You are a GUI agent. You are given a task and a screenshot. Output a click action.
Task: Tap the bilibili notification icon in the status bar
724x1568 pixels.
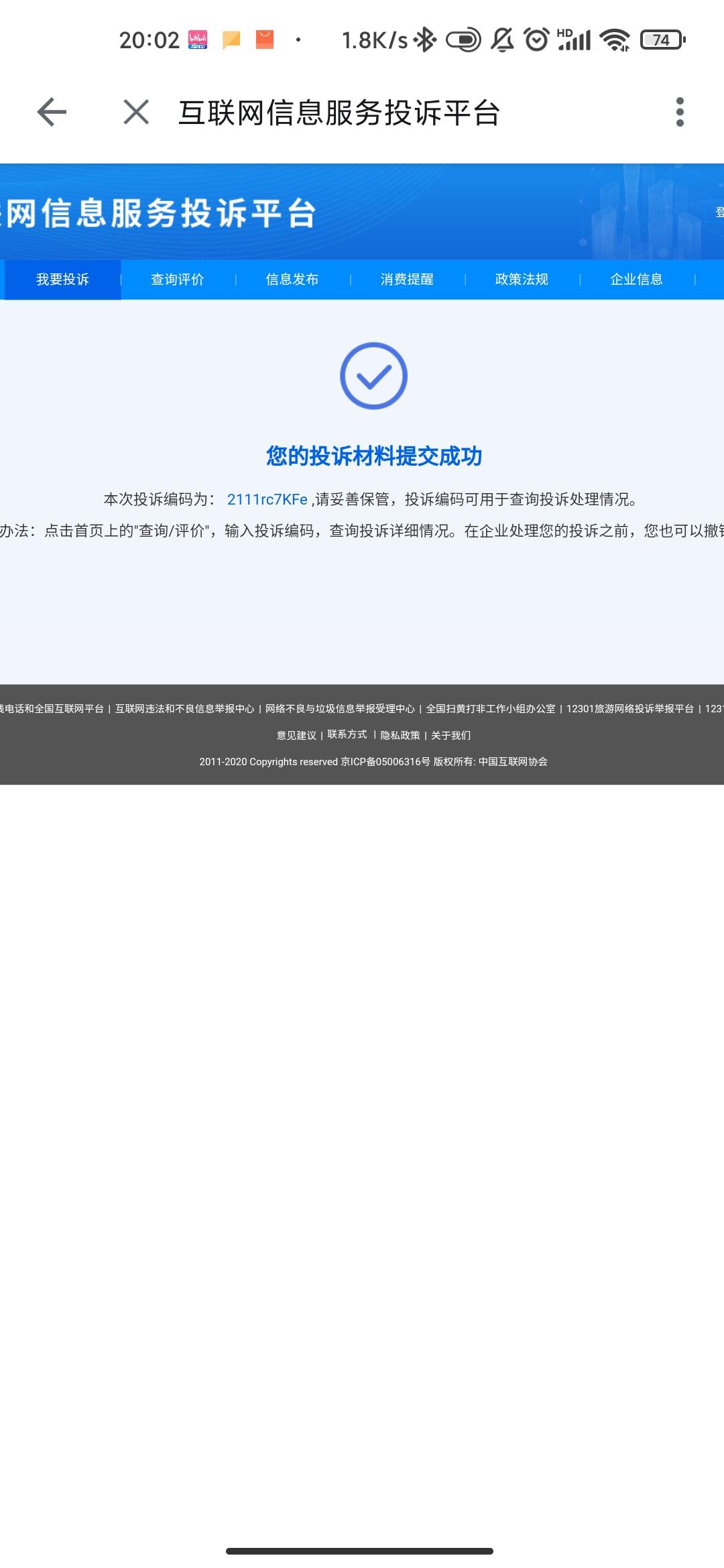(x=198, y=40)
